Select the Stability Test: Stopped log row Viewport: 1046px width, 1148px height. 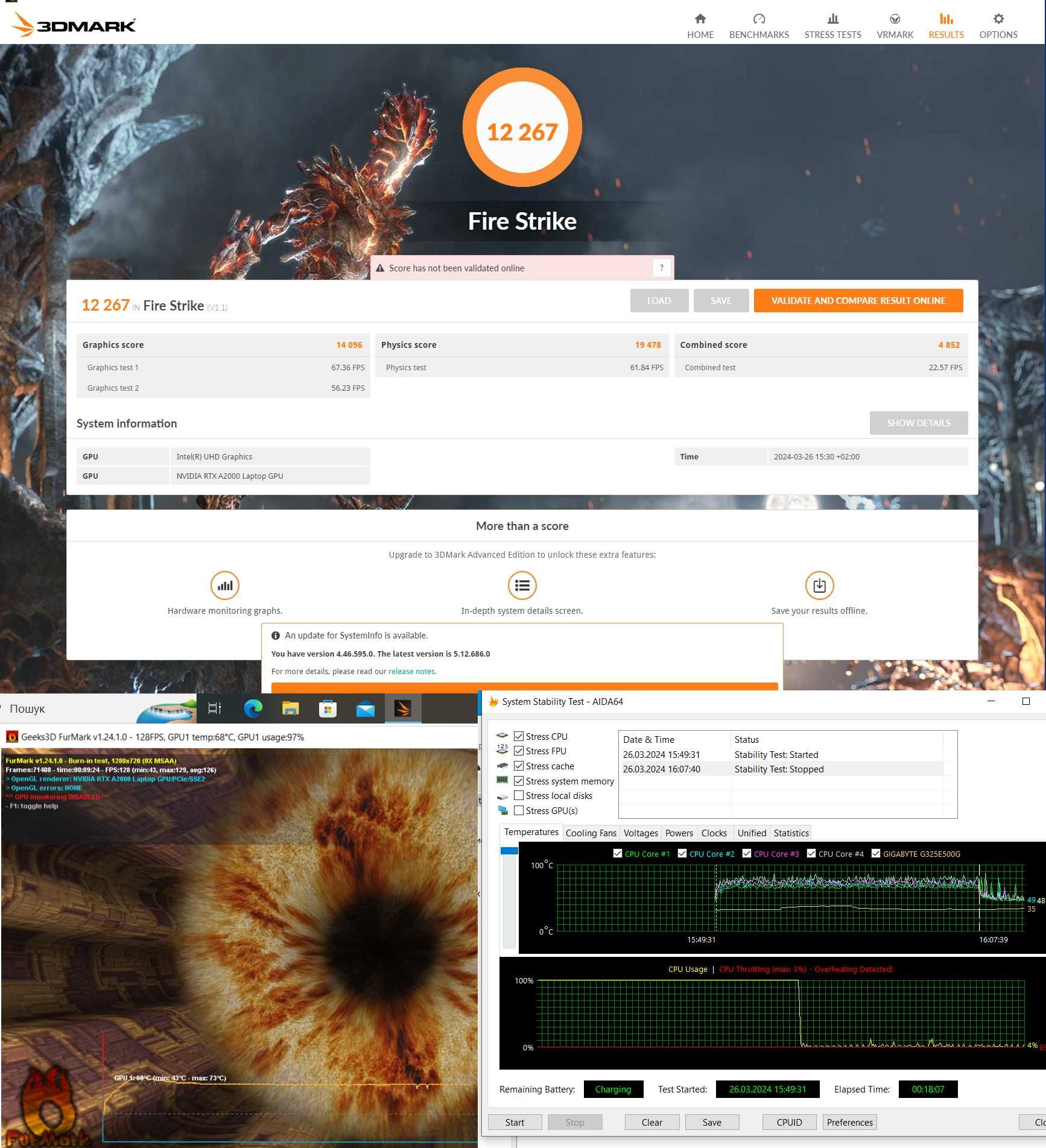781,769
